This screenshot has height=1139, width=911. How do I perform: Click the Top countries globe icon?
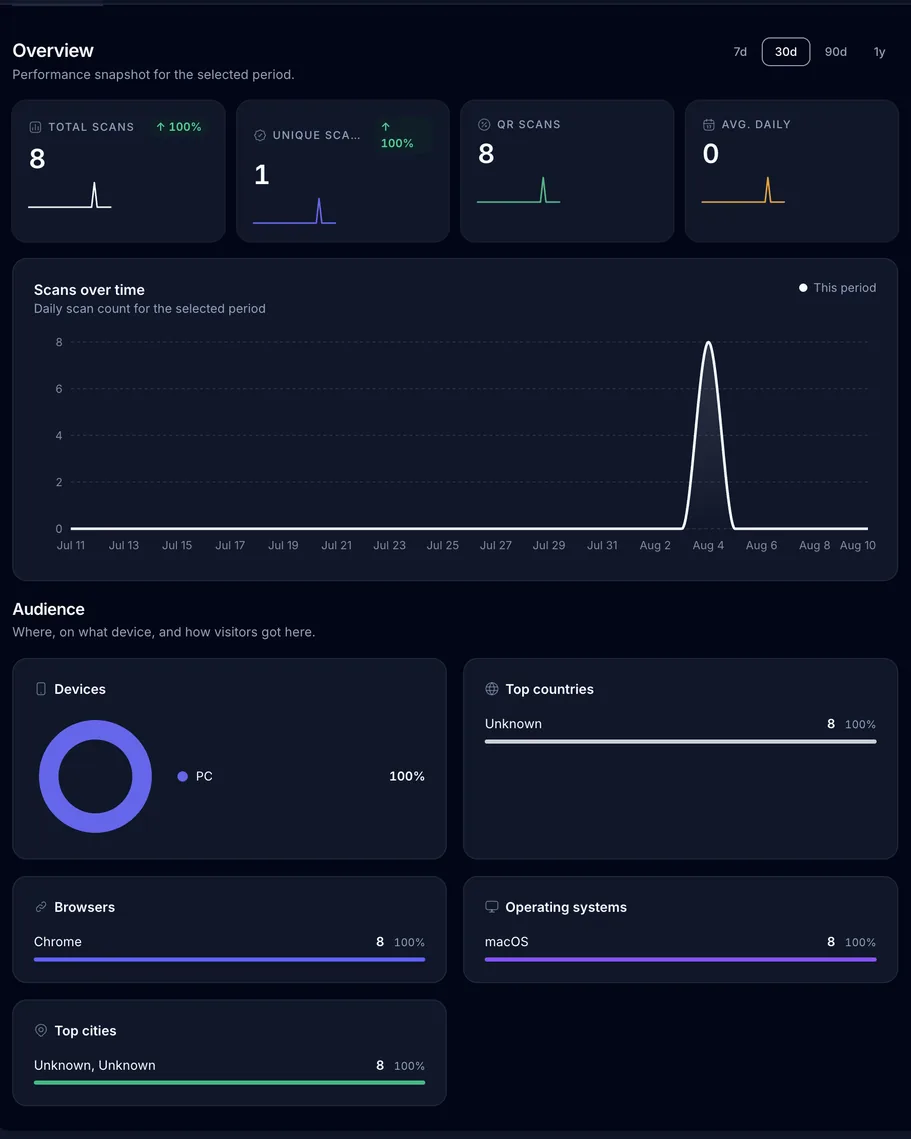492,689
